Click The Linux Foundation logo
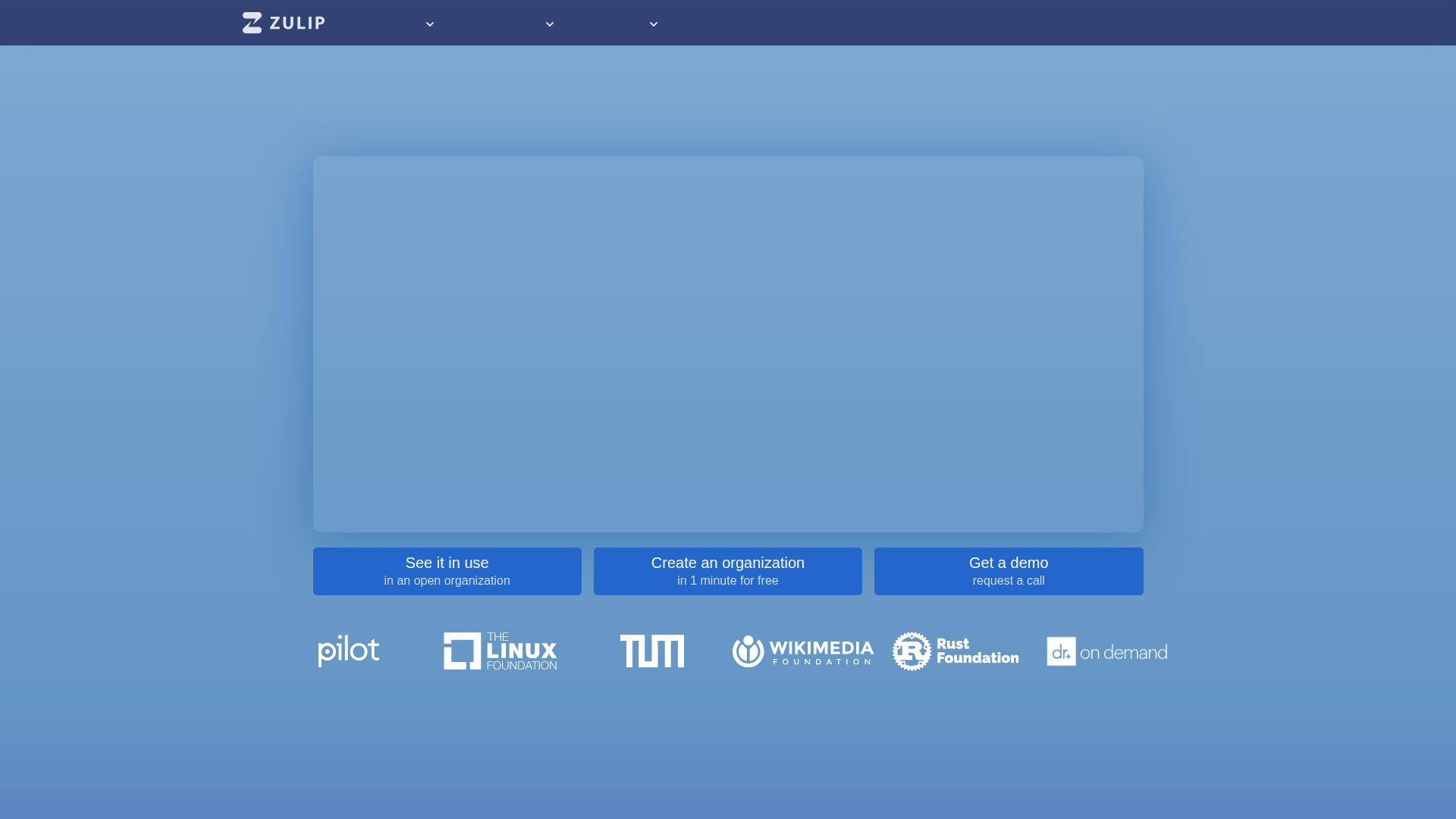 click(499, 651)
